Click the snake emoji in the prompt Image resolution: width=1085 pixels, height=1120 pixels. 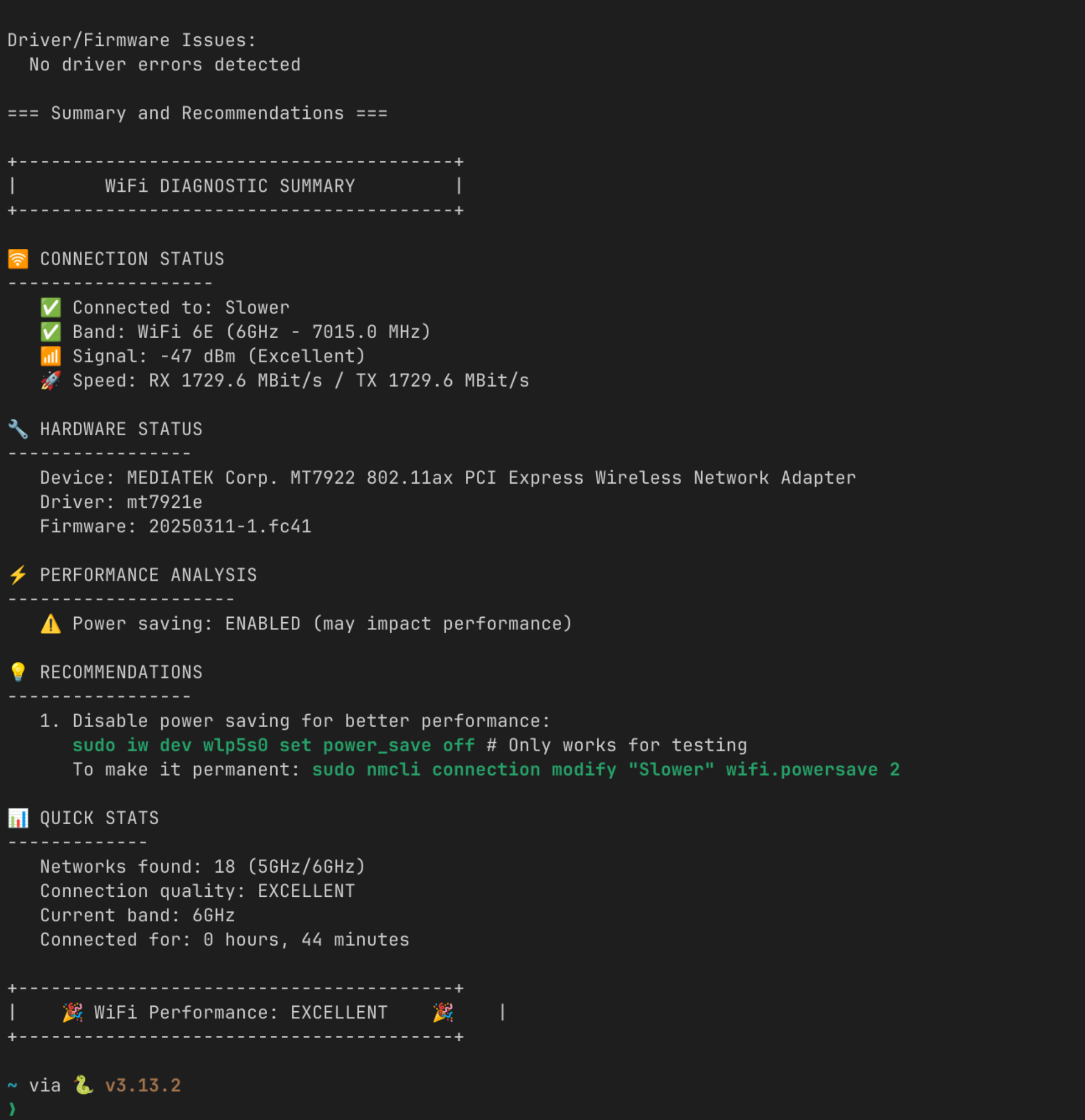[x=84, y=1085]
